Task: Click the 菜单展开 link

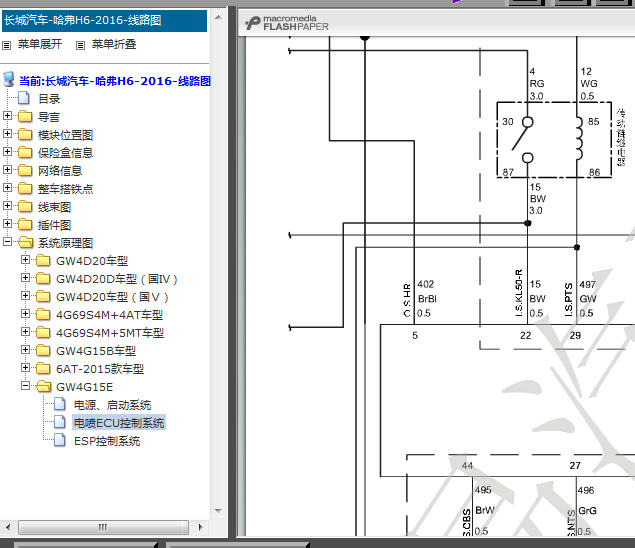Action: (x=40, y=44)
